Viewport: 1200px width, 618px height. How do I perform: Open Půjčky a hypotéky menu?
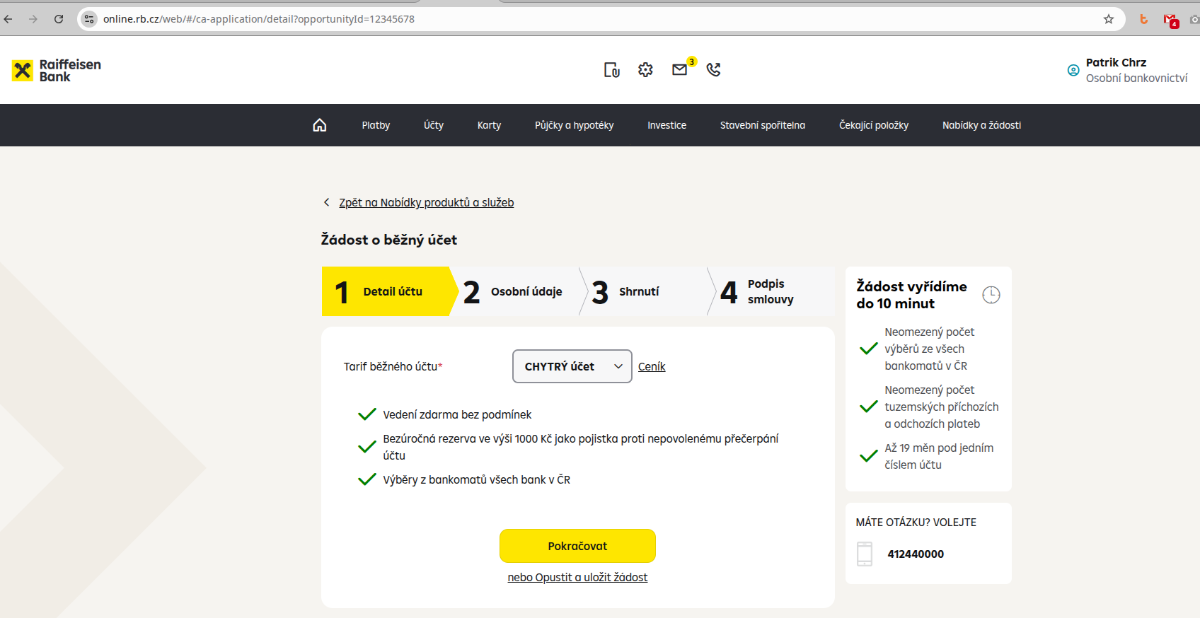tap(574, 126)
